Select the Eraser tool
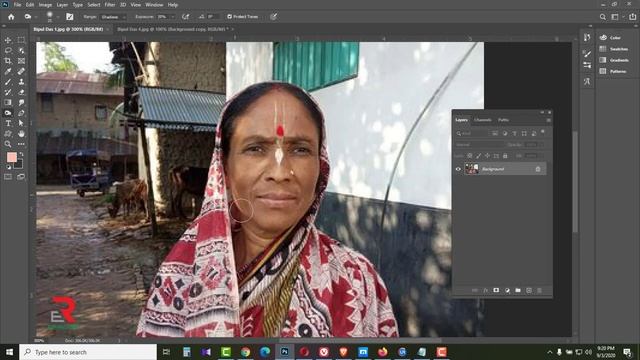Screen dimensions: 640x360 pyautogui.click(x=21, y=92)
